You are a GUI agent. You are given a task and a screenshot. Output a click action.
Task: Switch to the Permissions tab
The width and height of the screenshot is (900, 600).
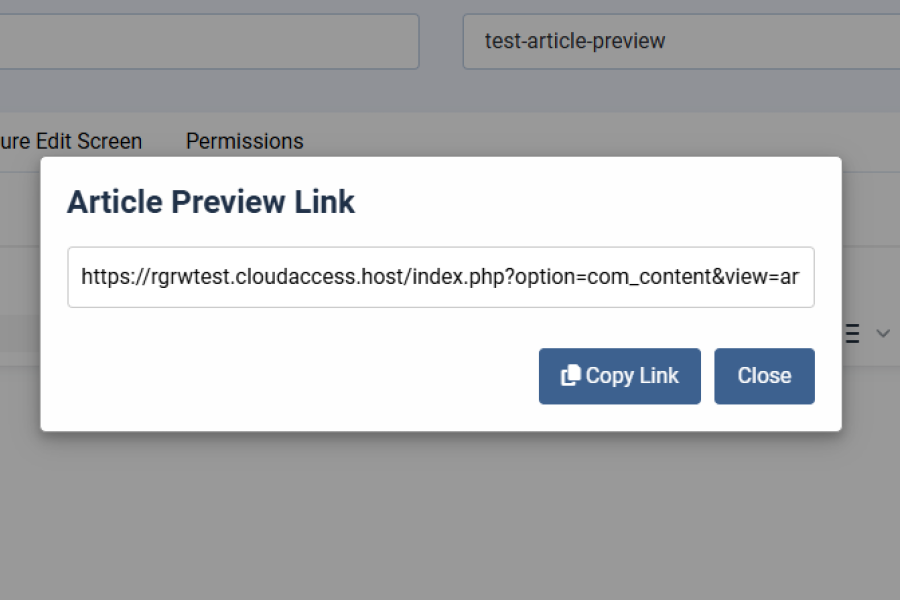[244, 141]
